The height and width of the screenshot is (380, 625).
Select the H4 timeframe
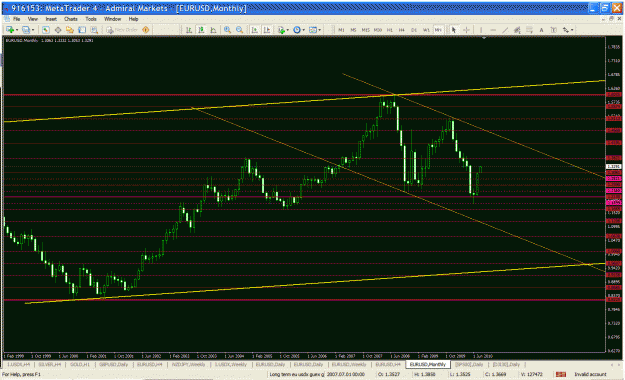click(402, 30)
